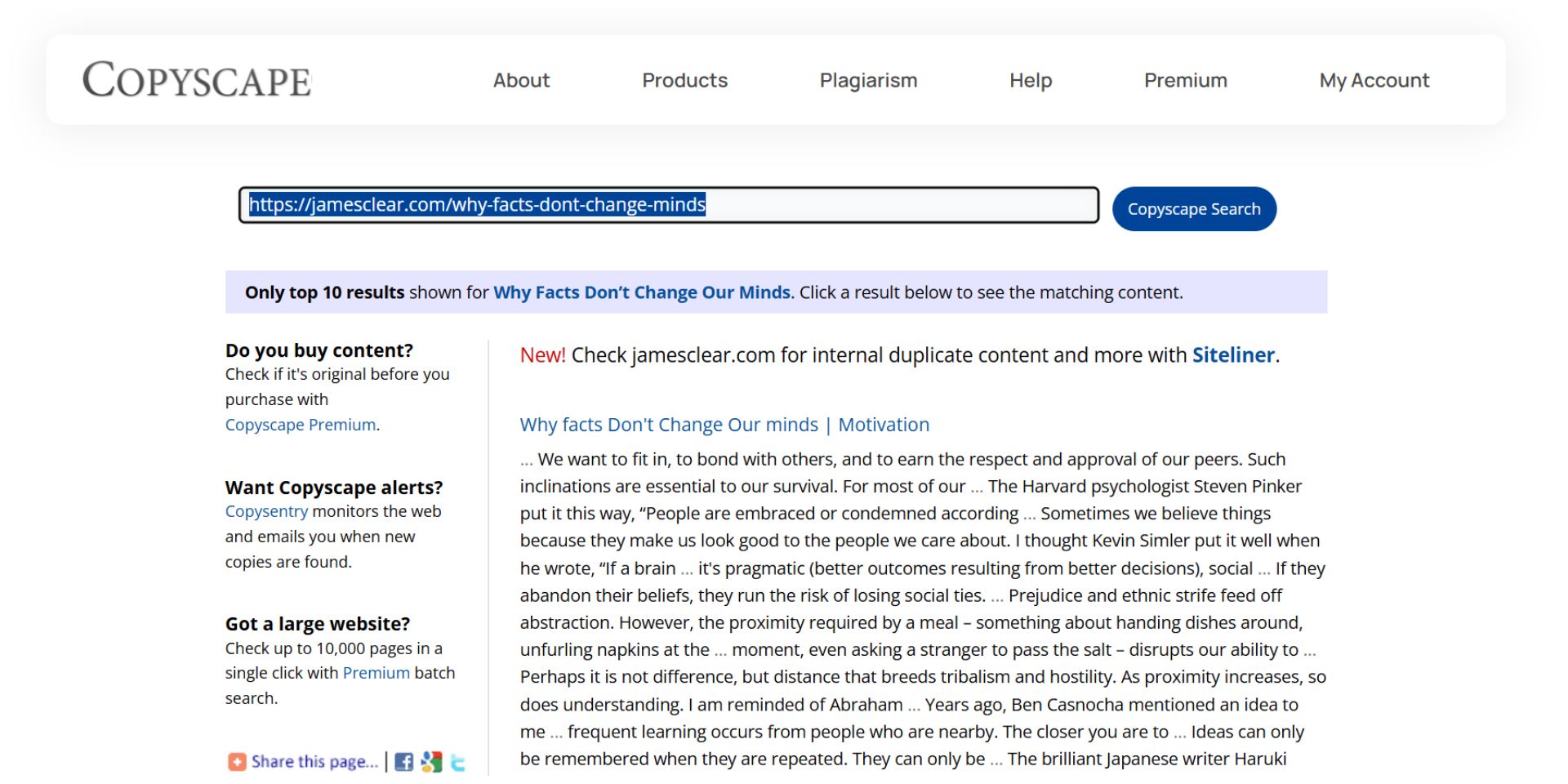Go to the Premium menu item
The height and width of the screenshot is (784, 1568).
[1185, 80]
